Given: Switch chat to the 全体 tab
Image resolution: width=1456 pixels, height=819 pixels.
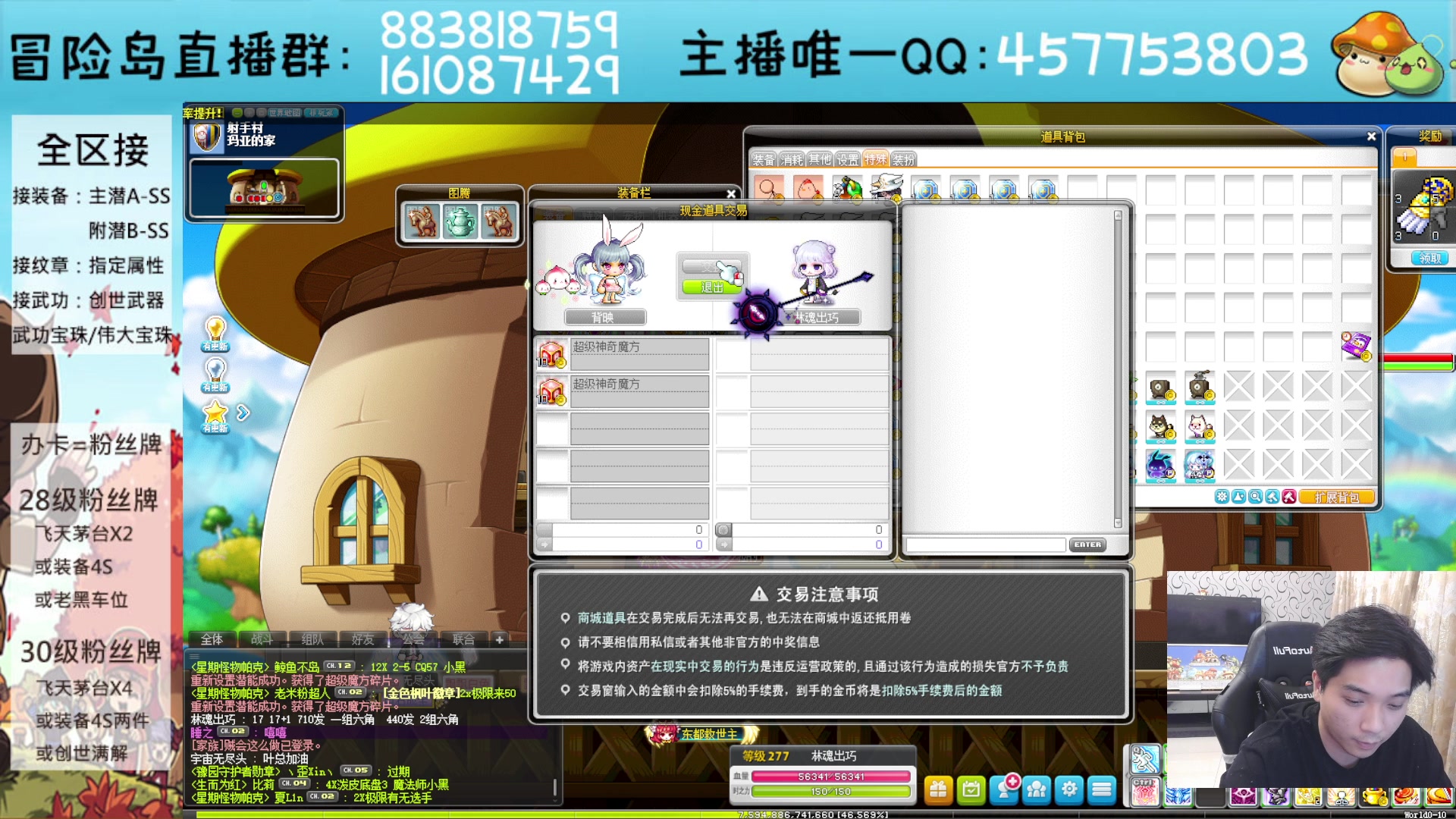Looking at the screenshot, I should coord(212,639).
